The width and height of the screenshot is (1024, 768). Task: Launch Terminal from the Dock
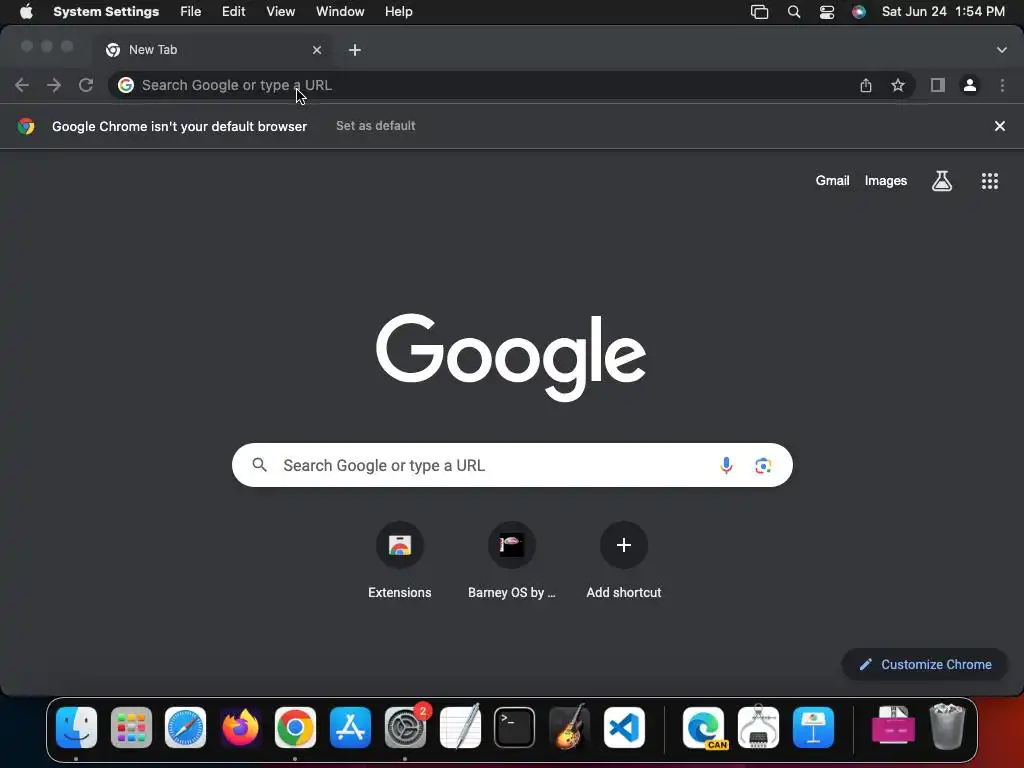[x=514, y=727]
